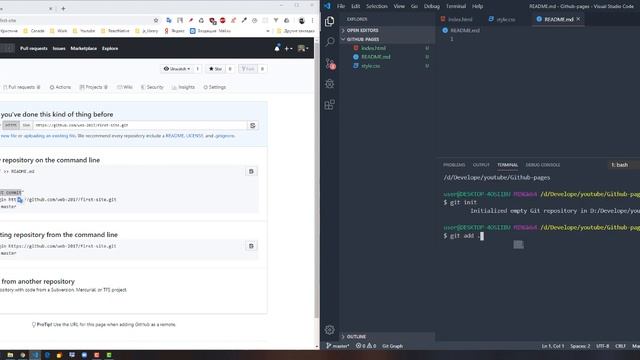Image resolution: width=640 pixels, height=360 pixels.
Task: Open GitHub notifications bell
Action: click(x=277, y=48)
